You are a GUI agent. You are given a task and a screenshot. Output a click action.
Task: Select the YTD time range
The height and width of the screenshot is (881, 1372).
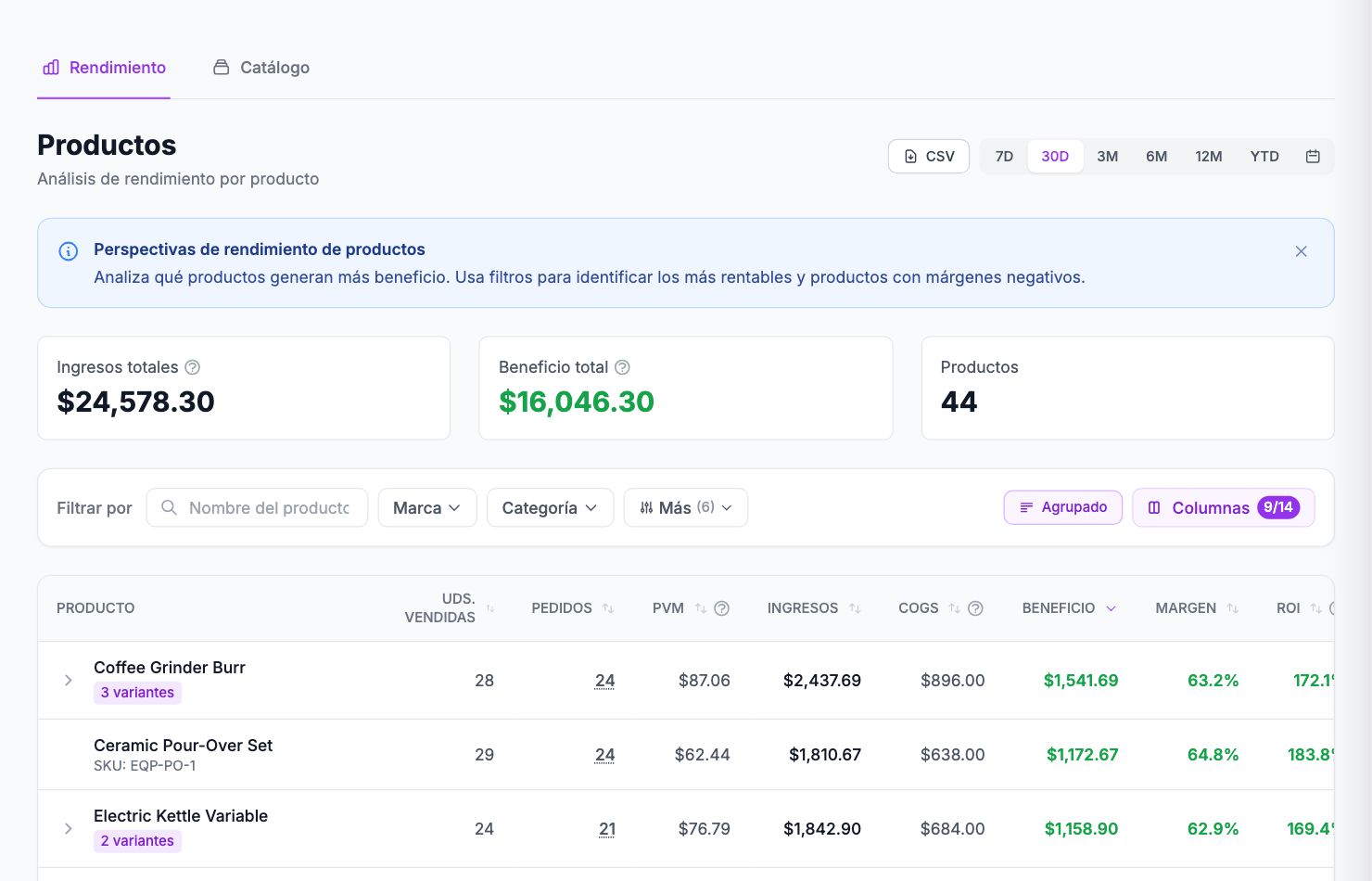pos(1264,156)
